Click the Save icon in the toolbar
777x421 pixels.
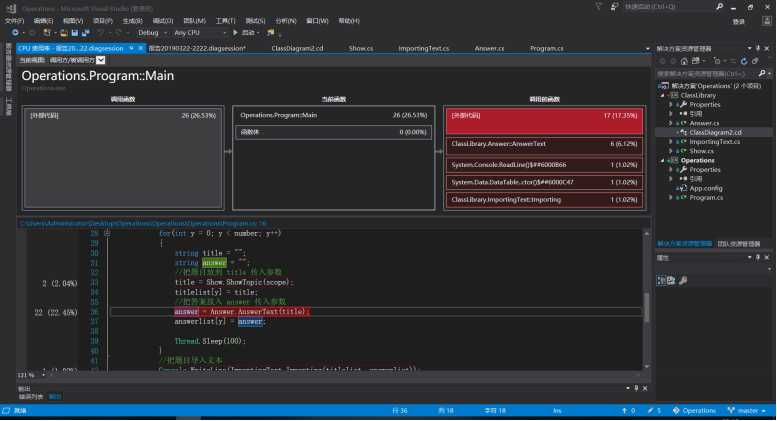(75, 33)
